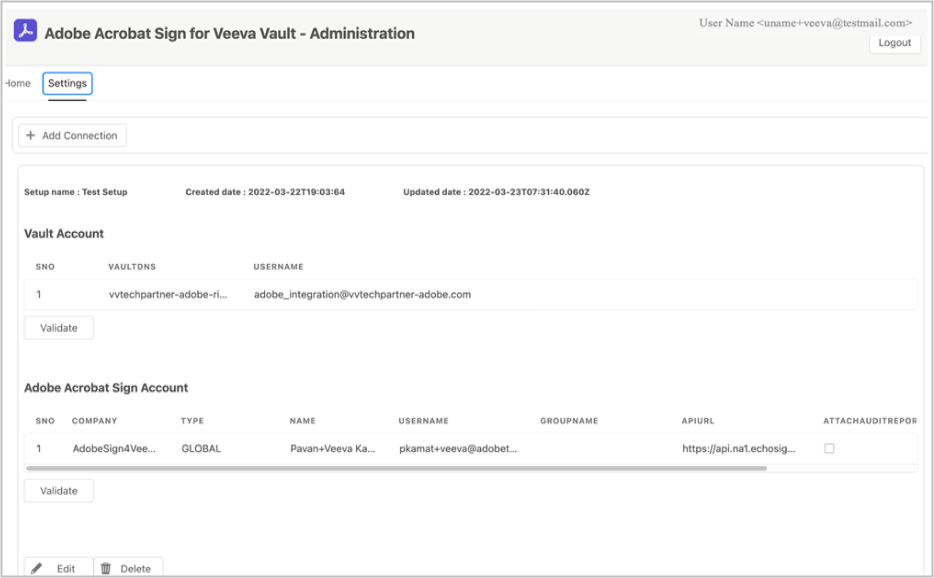Click the USERNAME column header in Vault Account

[x=279, y=267]
